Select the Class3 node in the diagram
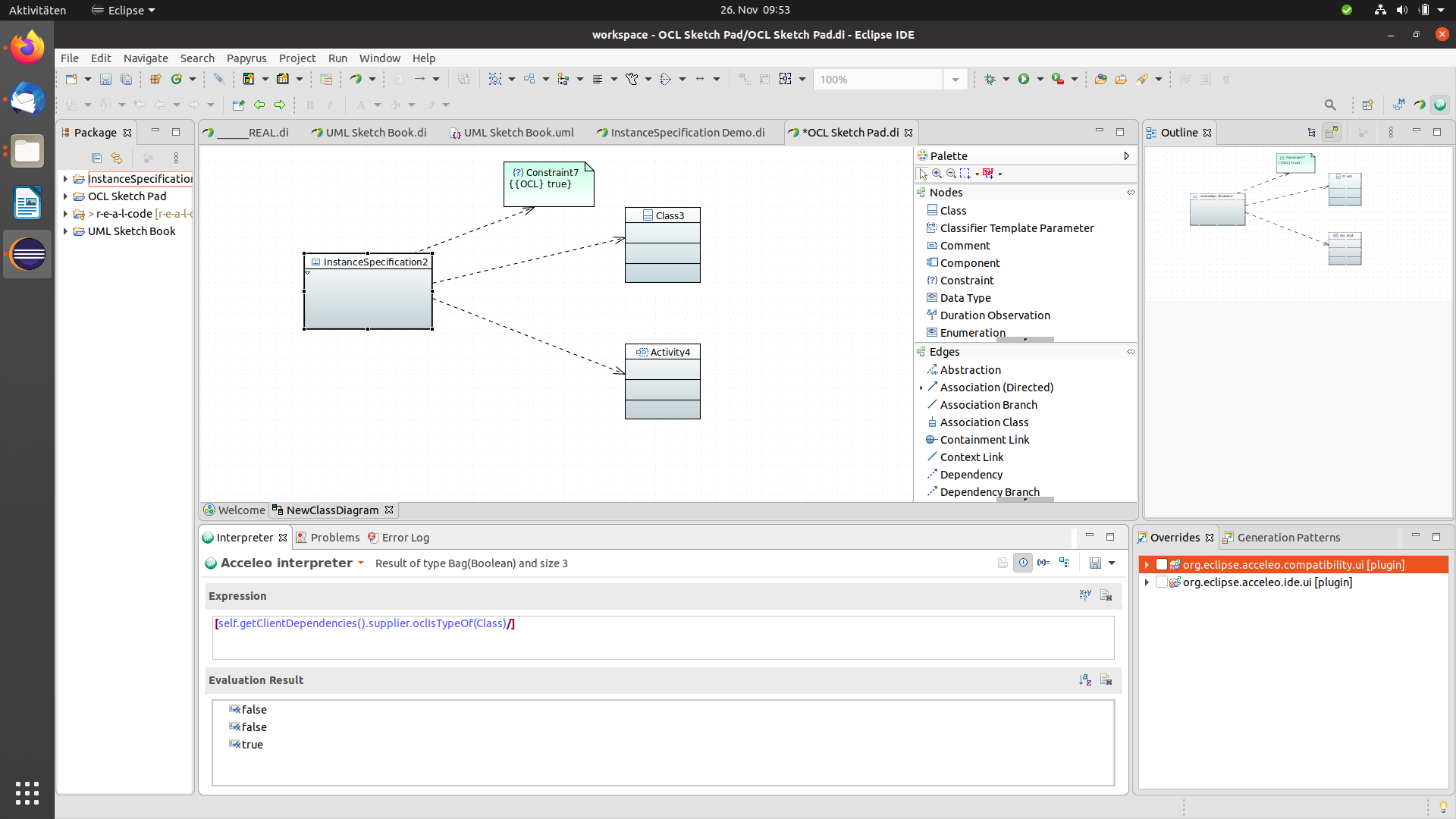Viewport: 1456px width, 819px height. tap(662, 245)
